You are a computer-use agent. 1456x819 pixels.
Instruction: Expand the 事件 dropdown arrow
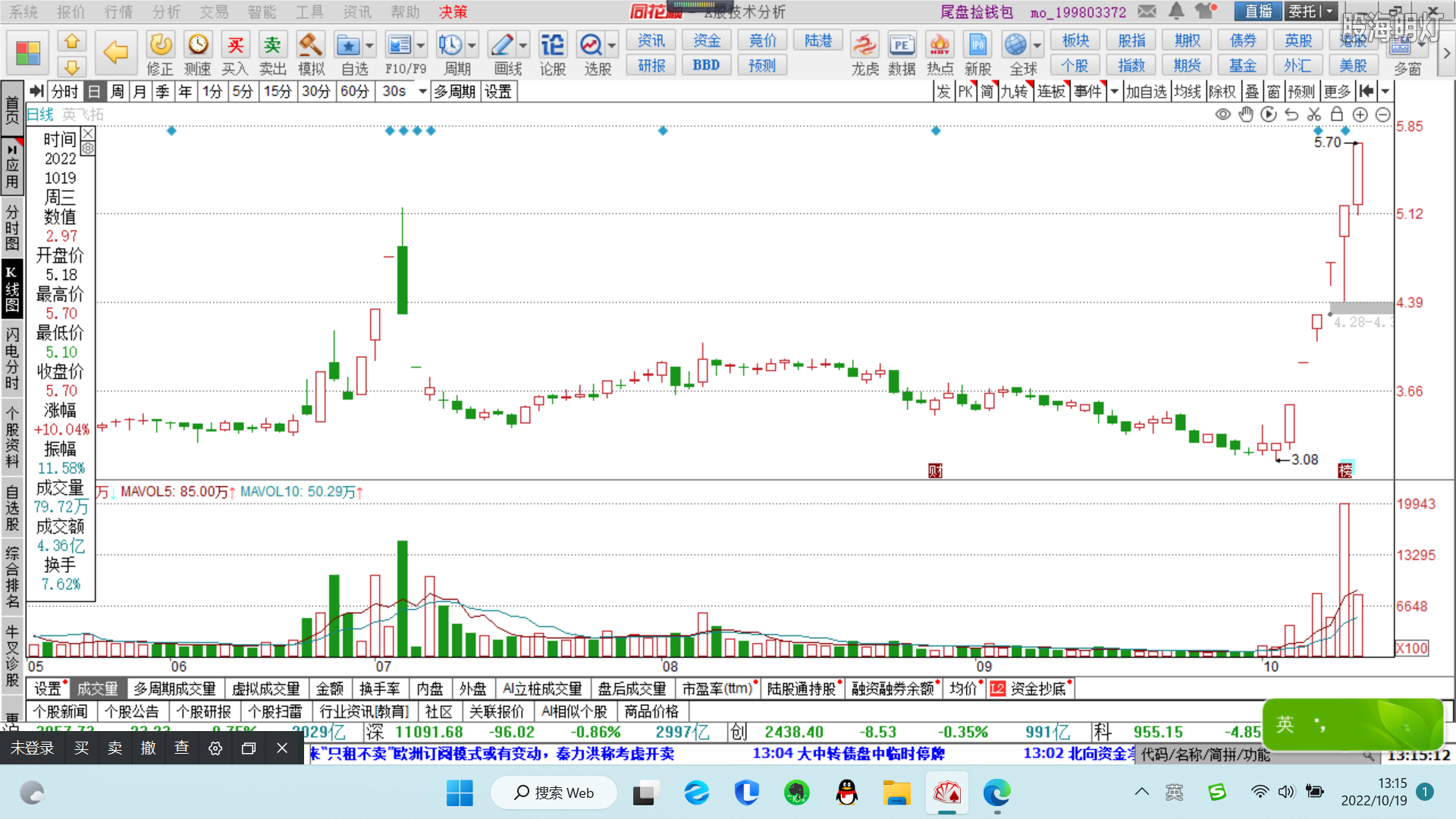(x=1114, y=92)
